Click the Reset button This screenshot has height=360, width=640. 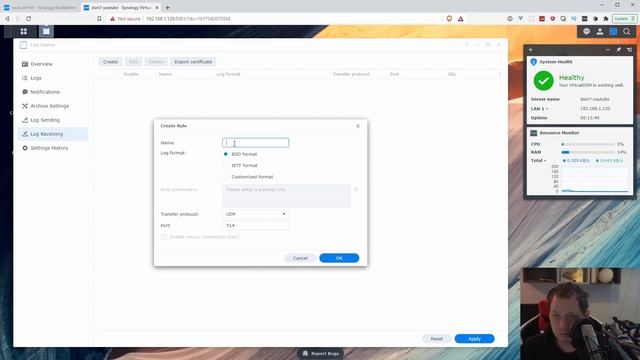pos(436,339)
